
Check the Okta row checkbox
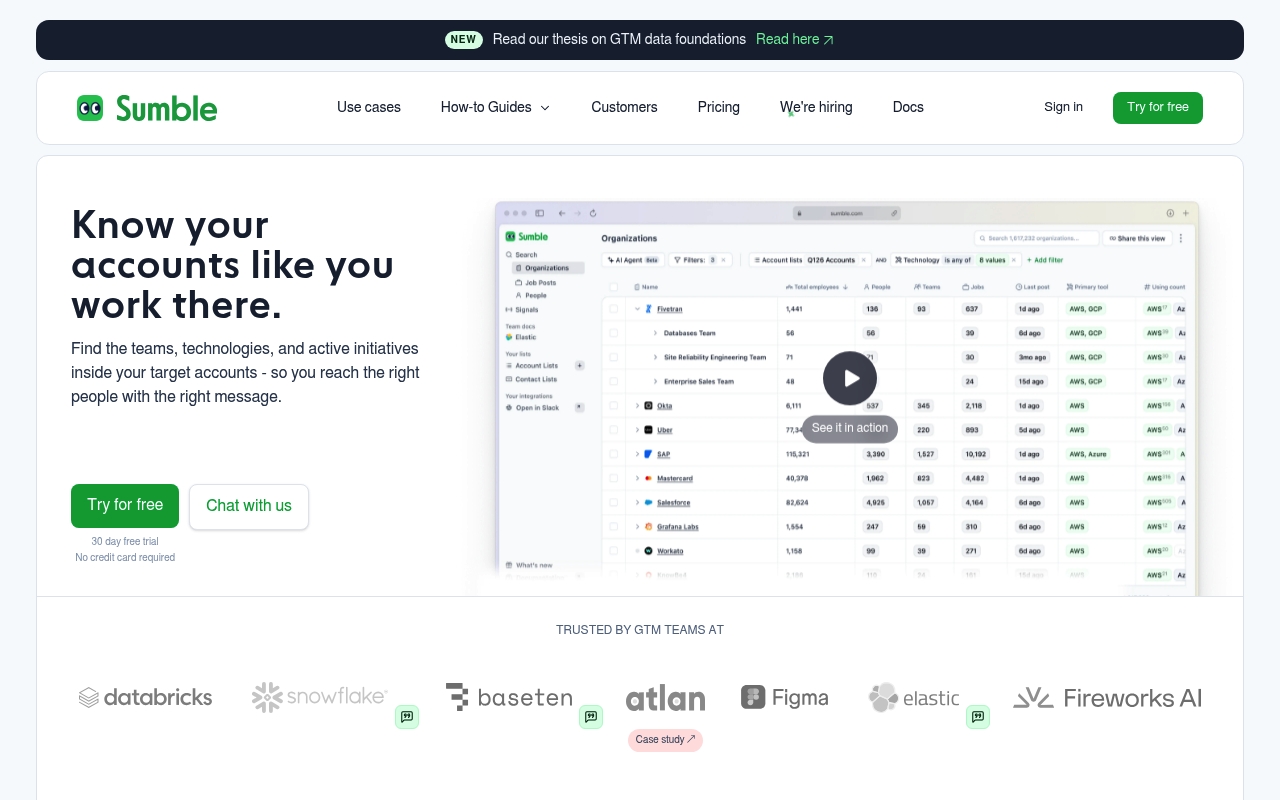(614, 406)
